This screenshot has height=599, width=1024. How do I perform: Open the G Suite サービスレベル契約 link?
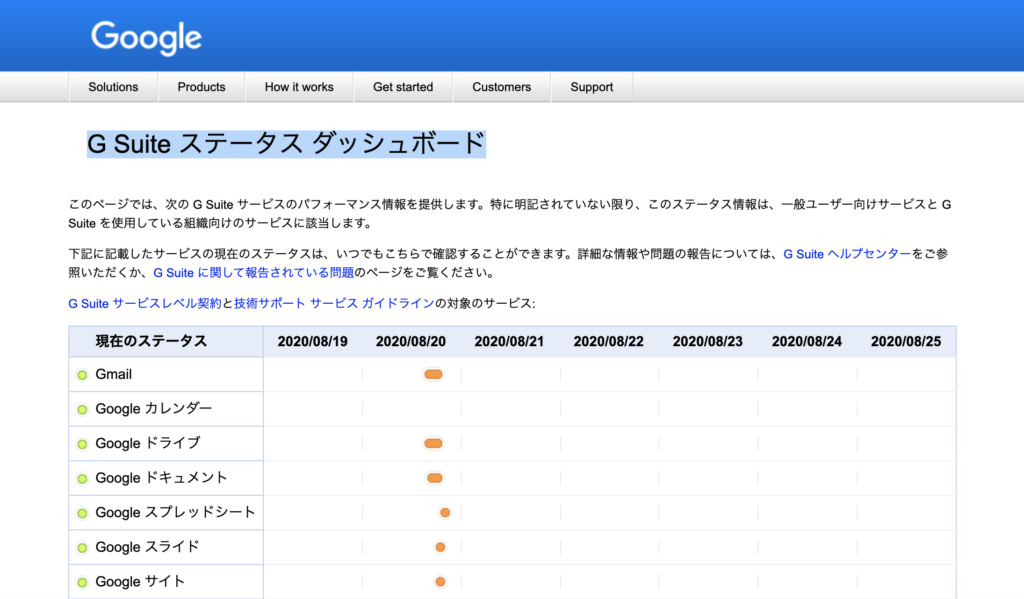144,303
